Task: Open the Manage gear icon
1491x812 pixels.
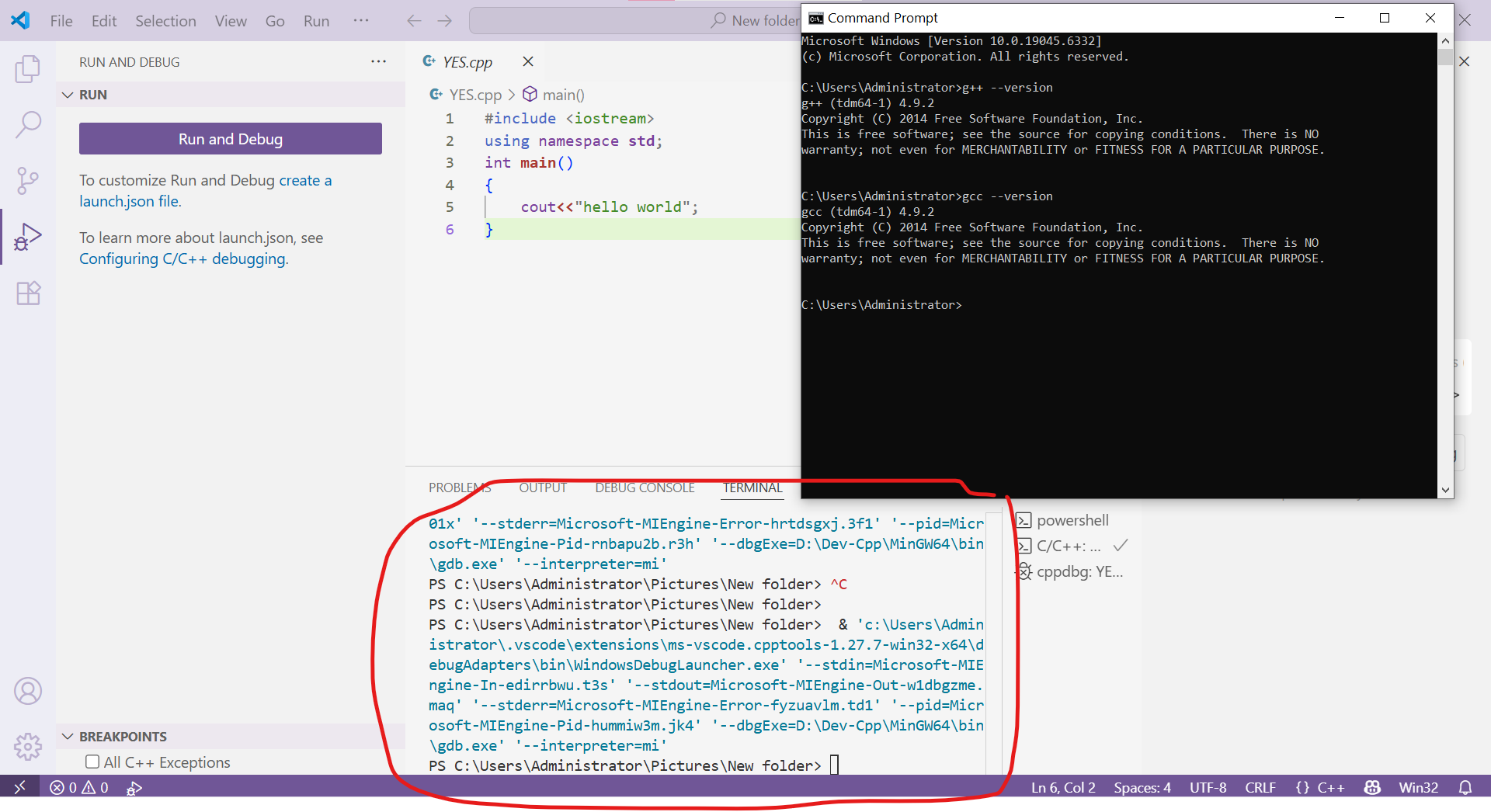Action: (x=28, y=747)
